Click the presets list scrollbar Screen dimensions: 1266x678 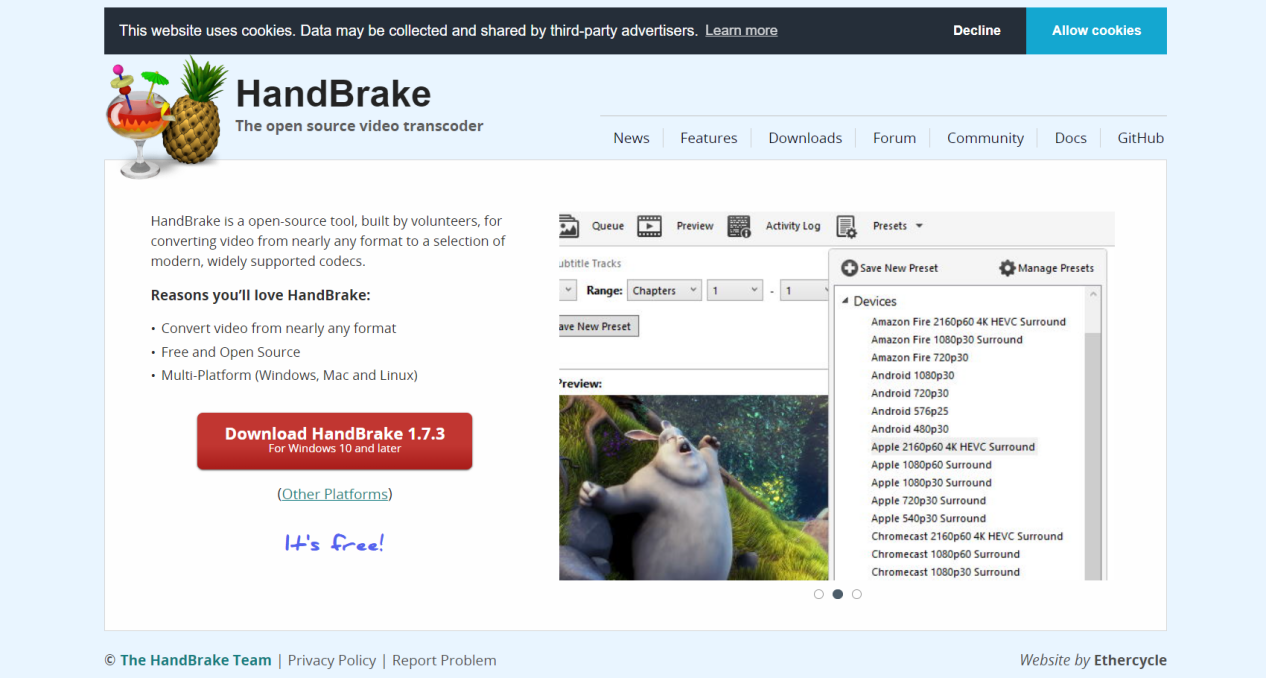[1093, 433]
